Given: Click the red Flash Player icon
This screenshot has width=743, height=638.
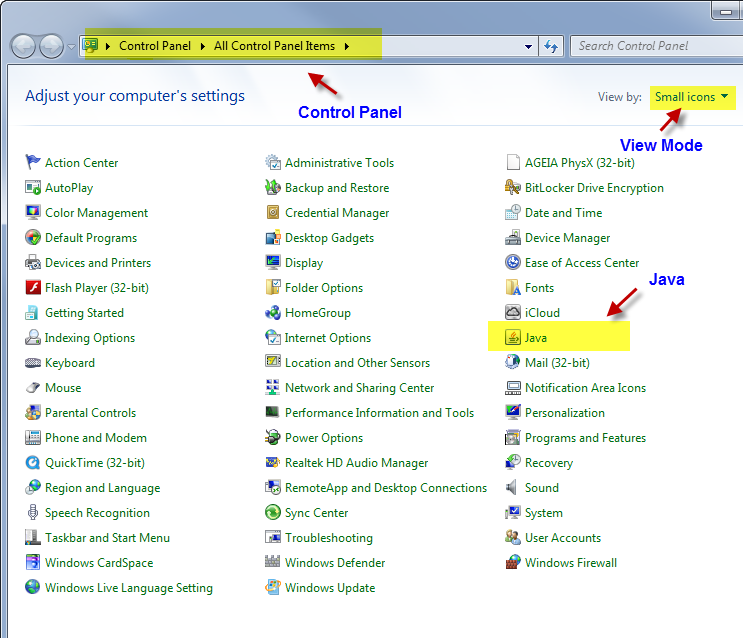Looking at the screenshot, I should pos(33,287).
